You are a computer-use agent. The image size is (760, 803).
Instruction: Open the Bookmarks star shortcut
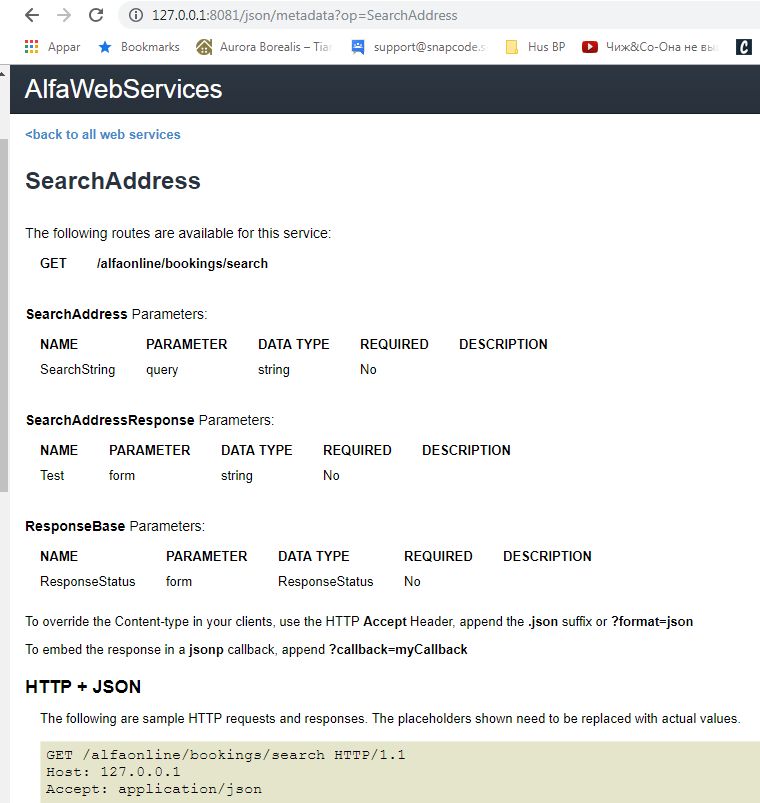click(139, 47)
